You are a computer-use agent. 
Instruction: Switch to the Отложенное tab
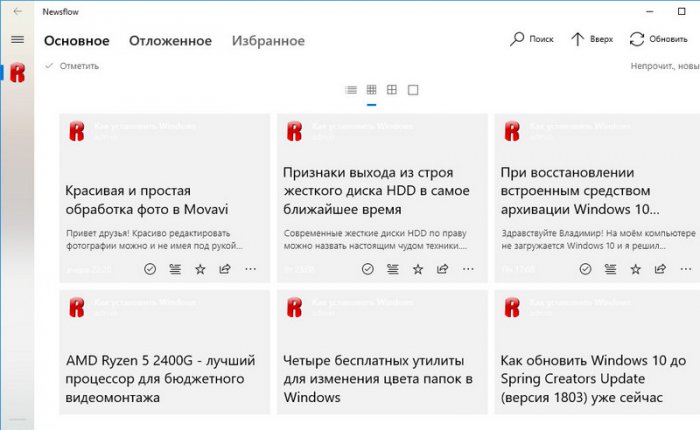coord(170,41)
